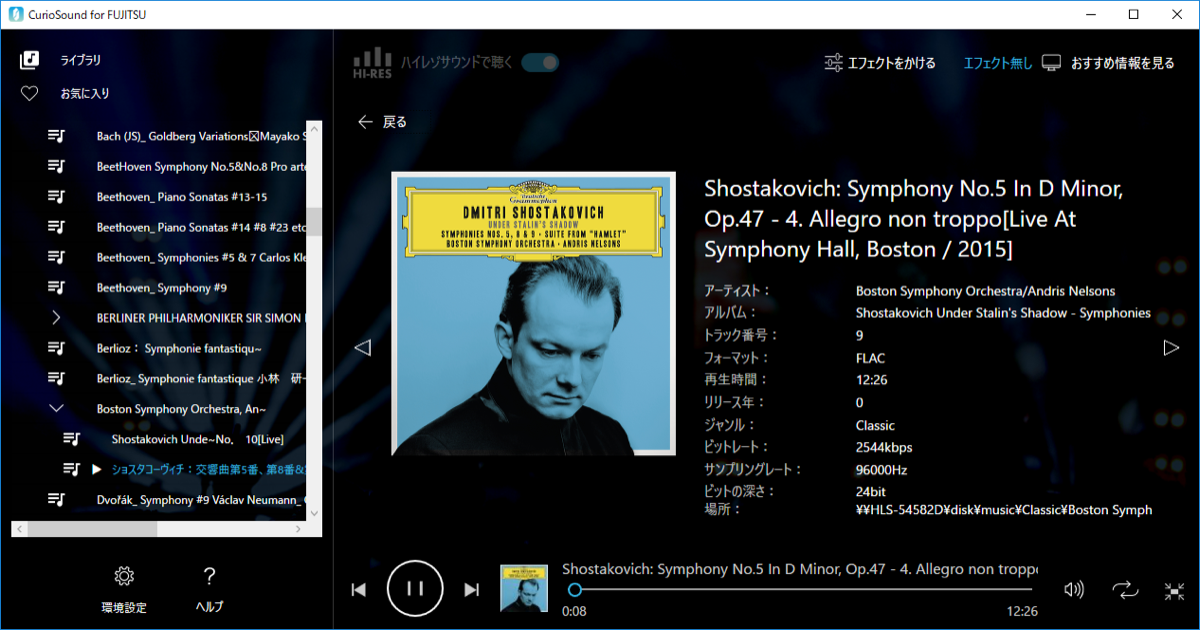The image size is (1200, 630).
Task: Expand the BERLINER PHILHARMONIKER SIR SIMON entry
Action: [x=56, y=317]
